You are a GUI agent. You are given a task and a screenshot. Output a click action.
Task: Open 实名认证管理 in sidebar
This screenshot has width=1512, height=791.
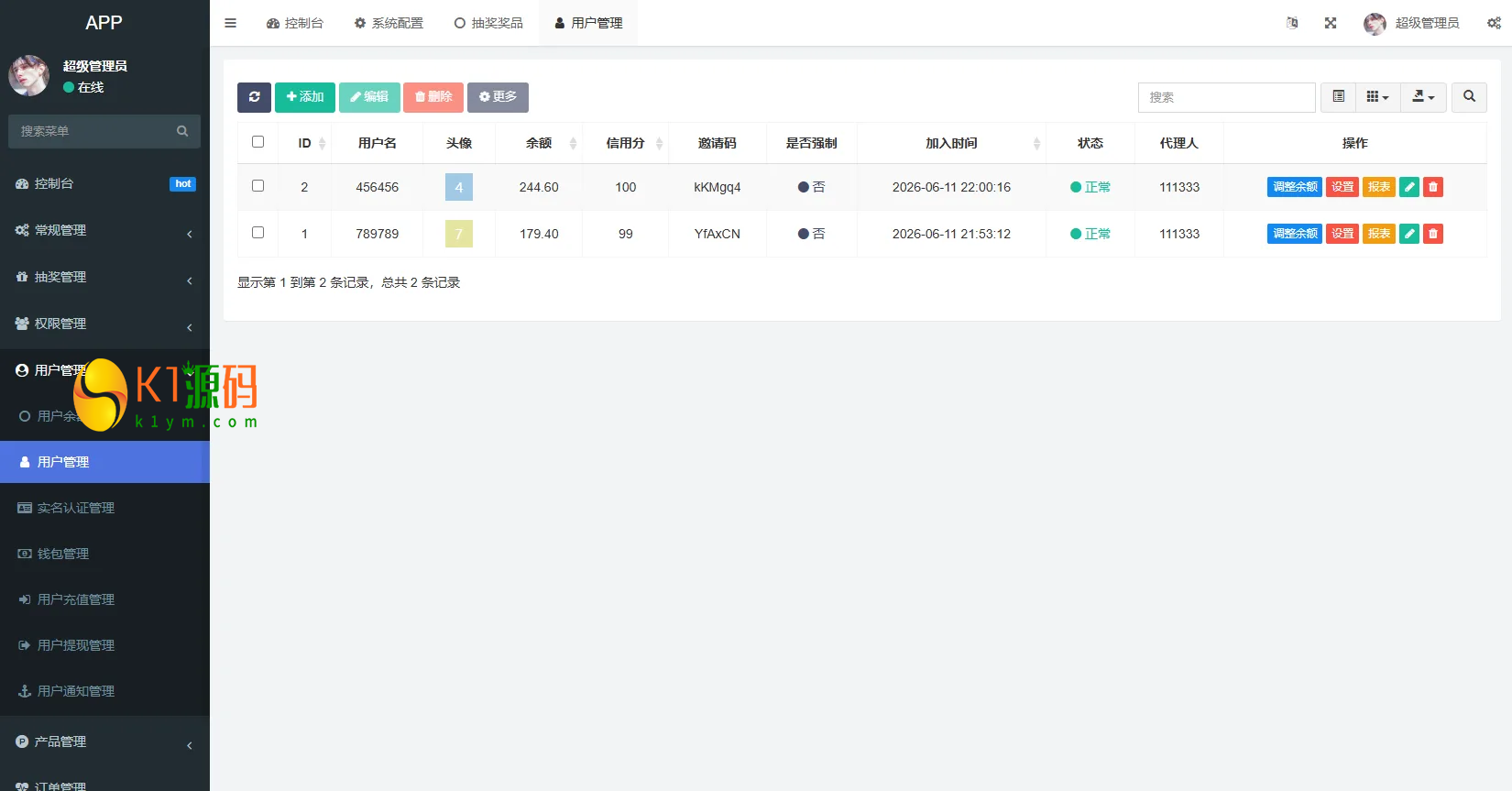tap(104, 508)
